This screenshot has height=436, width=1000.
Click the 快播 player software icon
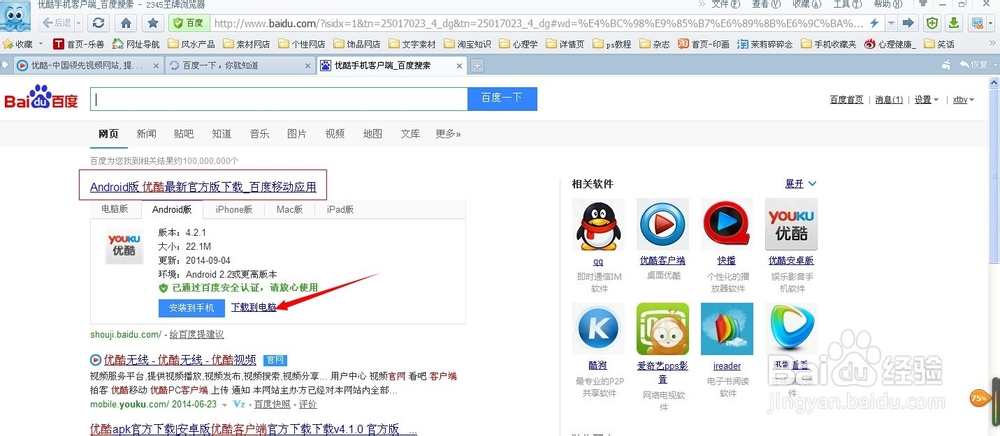(726, 224)
